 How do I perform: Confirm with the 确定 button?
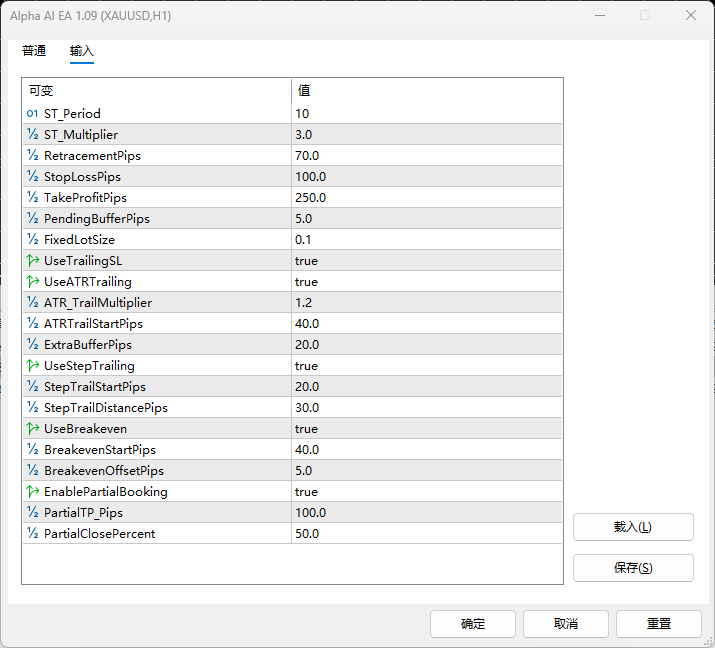(472, 623)
